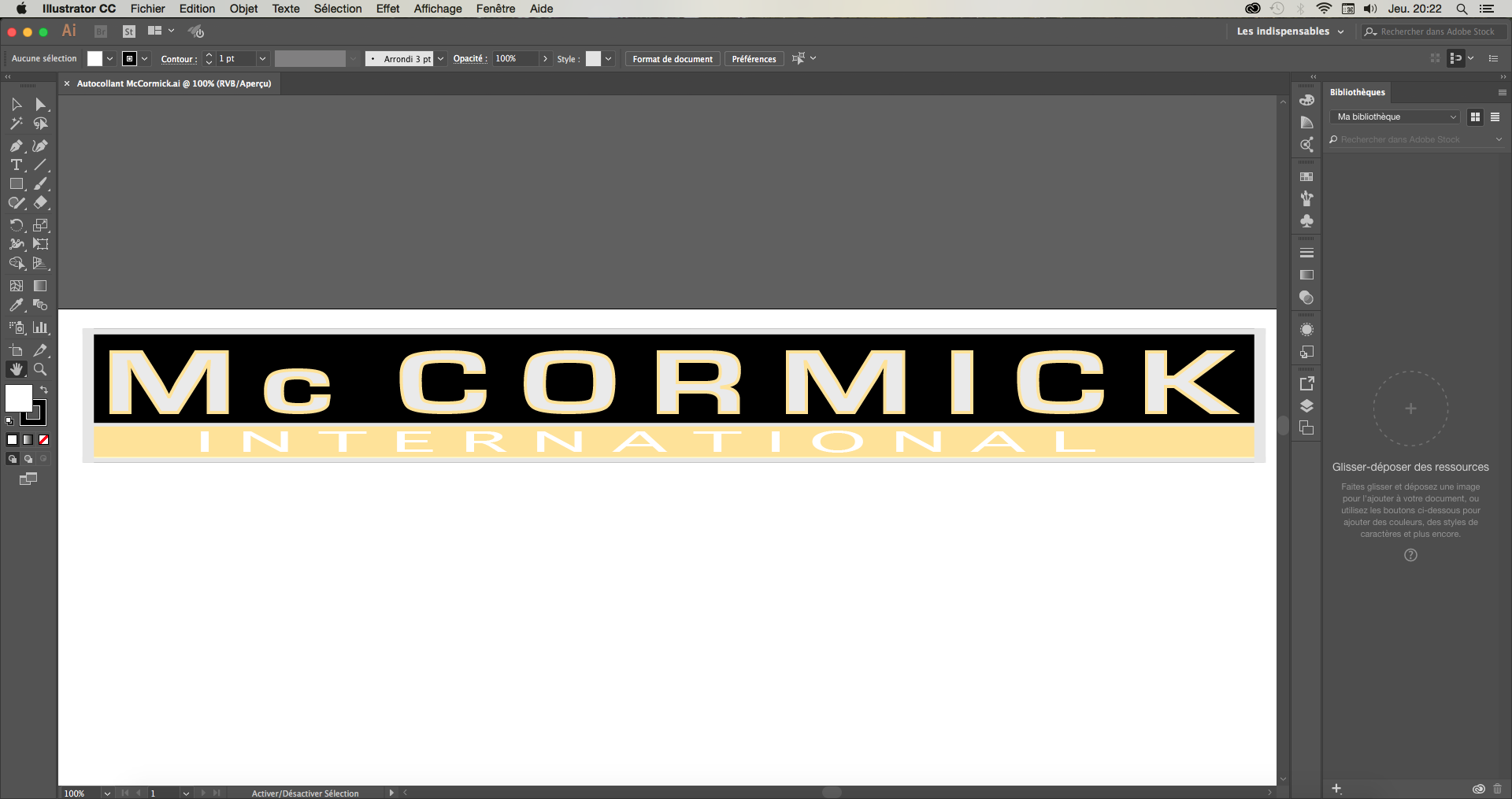Click the Format de document button
The height and width of the screenshot is (799, 1512).
[673, 59]
